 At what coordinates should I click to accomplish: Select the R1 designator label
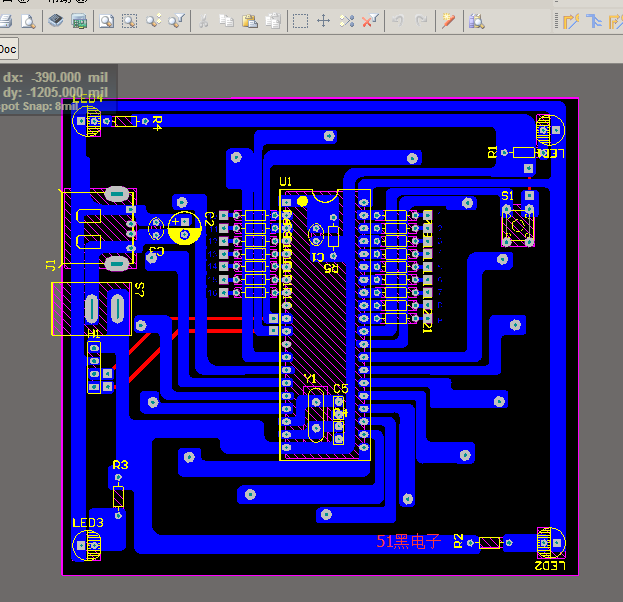pyautogui.click(x=492, y=152)
